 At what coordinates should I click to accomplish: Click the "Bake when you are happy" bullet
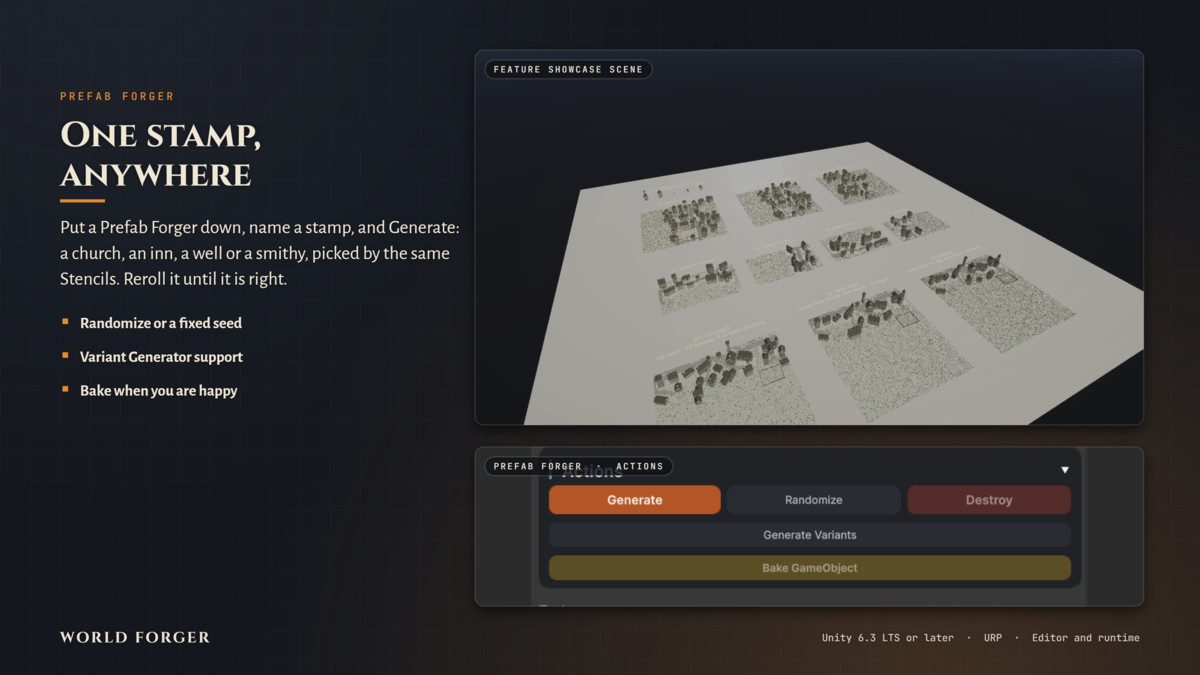[159, 391]
